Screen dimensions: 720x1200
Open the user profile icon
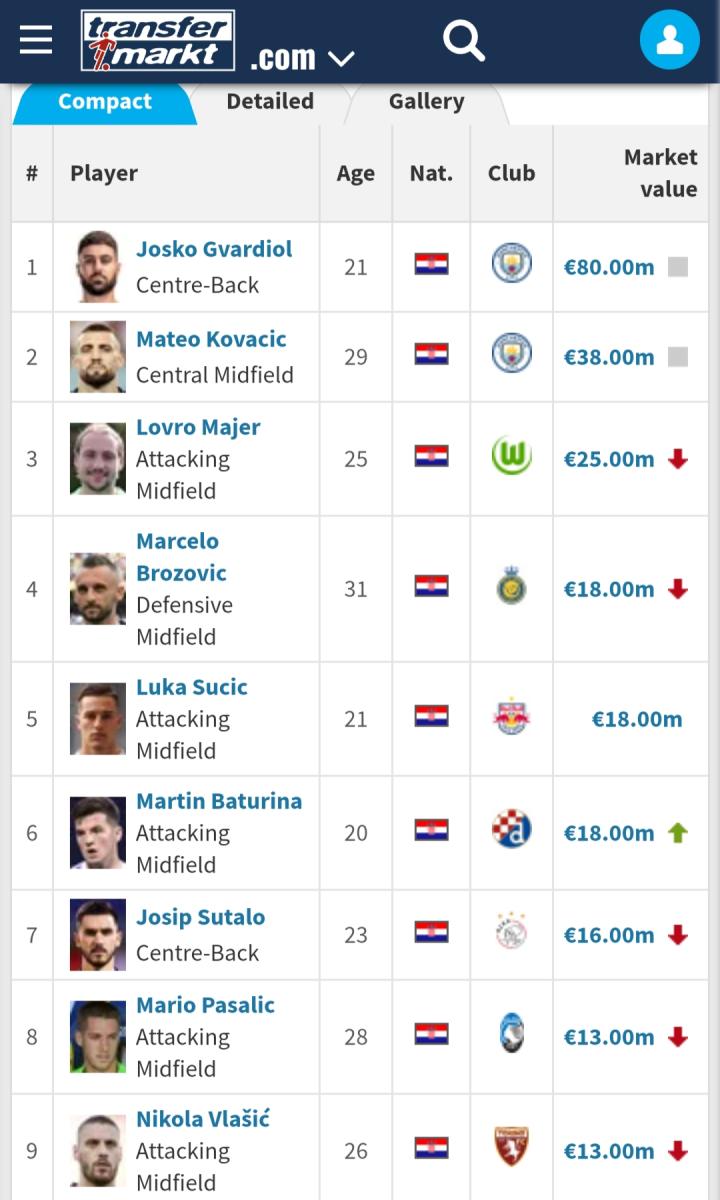click(x=669, y=40)
